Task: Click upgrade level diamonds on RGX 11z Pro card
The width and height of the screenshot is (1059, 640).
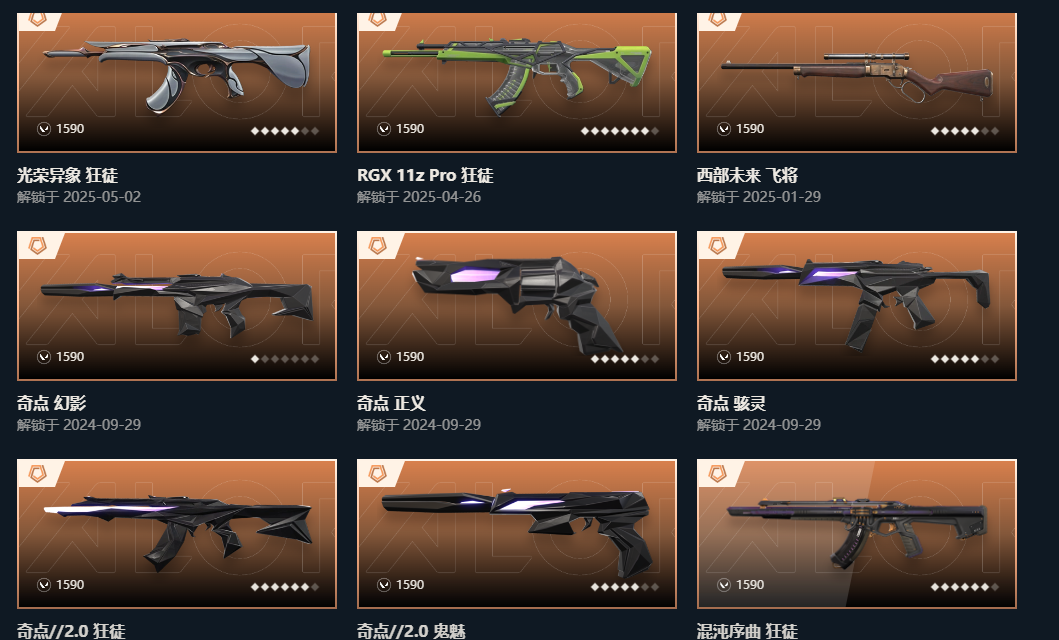Action: pyautogui.click(x=620, y=131)
